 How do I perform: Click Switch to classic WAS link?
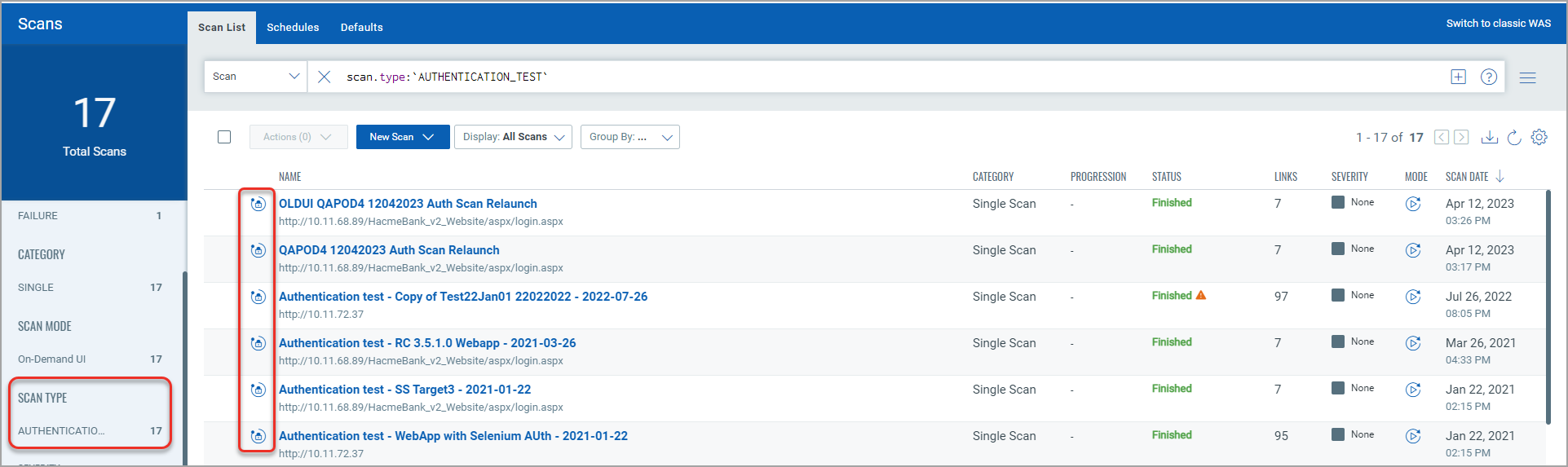coord(1498,23)
